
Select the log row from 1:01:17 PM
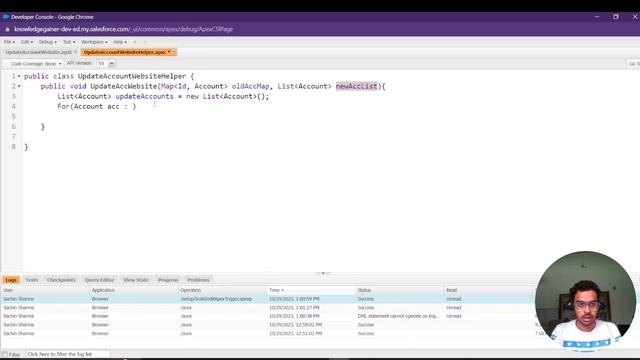click(x=267, y=308)
